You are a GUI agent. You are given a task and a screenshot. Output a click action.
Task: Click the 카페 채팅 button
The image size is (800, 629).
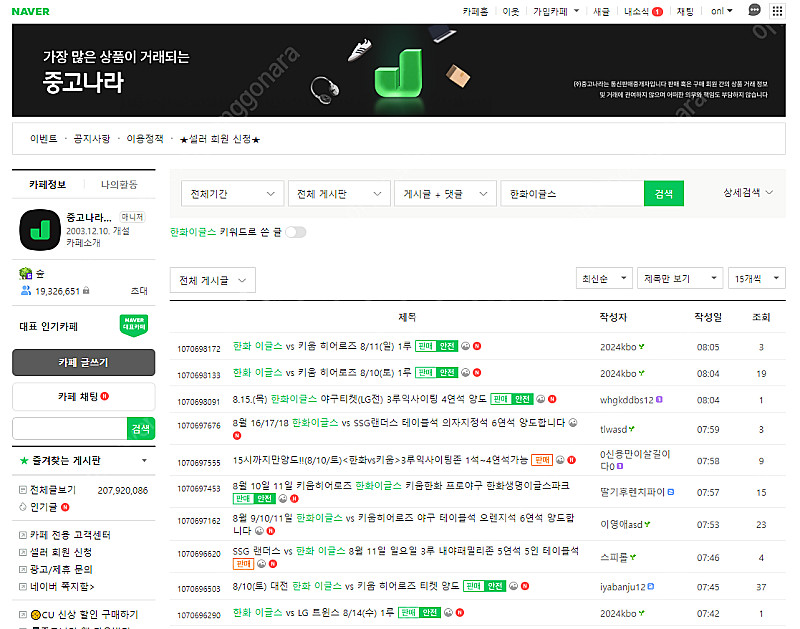(83, 396)
